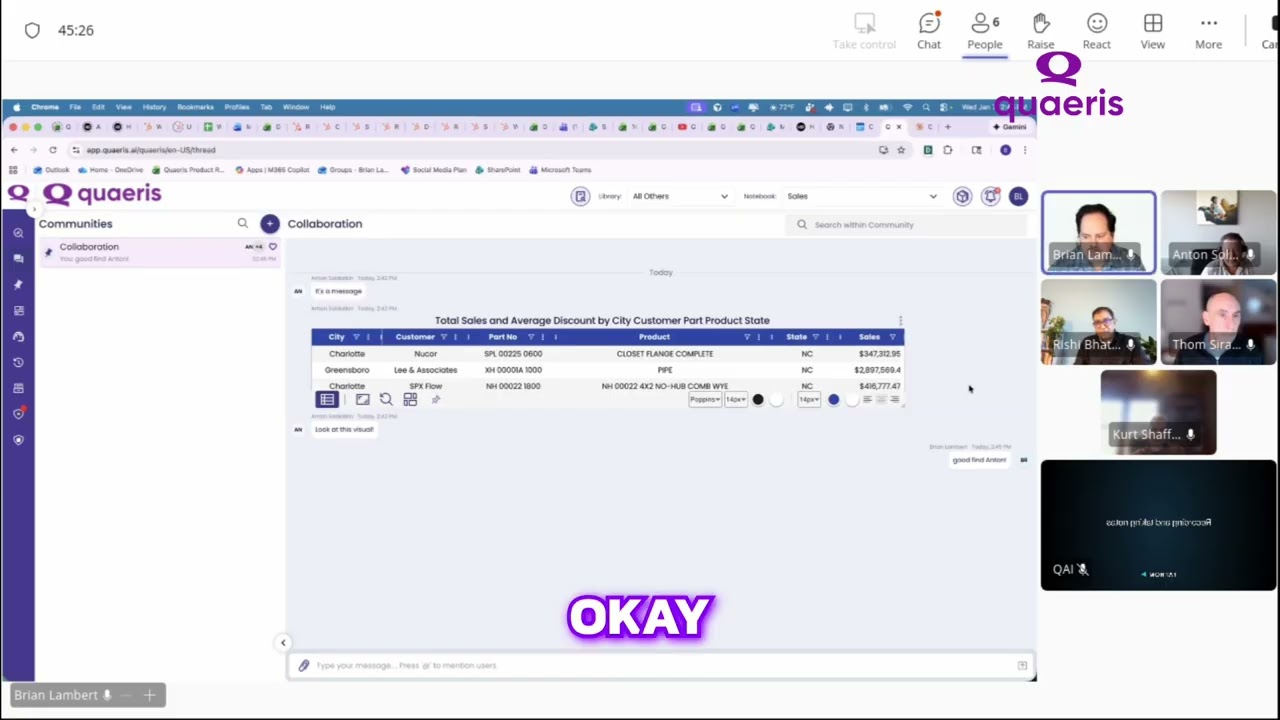Pick the white color swatch beside black
The width and height of the screenshot is (1280, 720).
777,400
